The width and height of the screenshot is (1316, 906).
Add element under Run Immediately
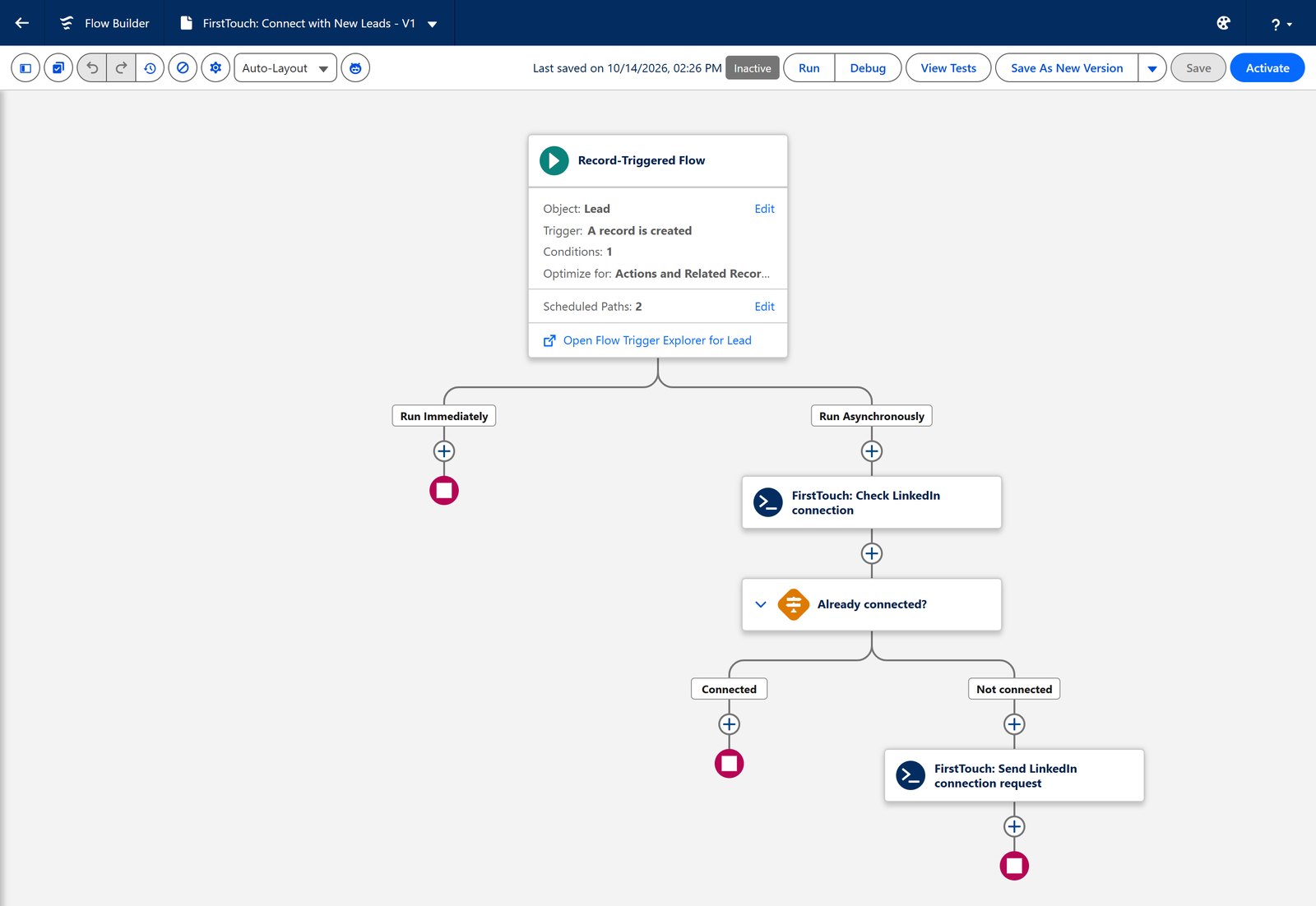click(444, 451)
